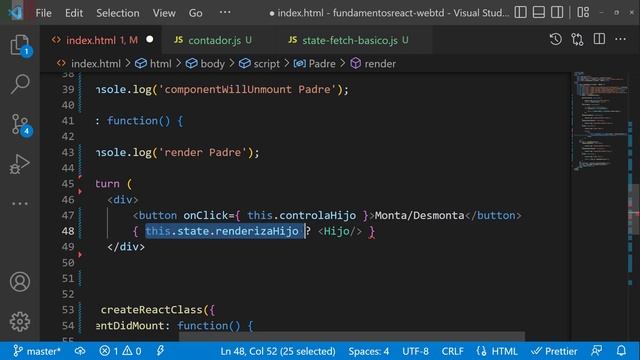Screen dimensions: 640x360
Task: Show hidden menus via title bar ellipsis
Action: click(x=225, y=13)
